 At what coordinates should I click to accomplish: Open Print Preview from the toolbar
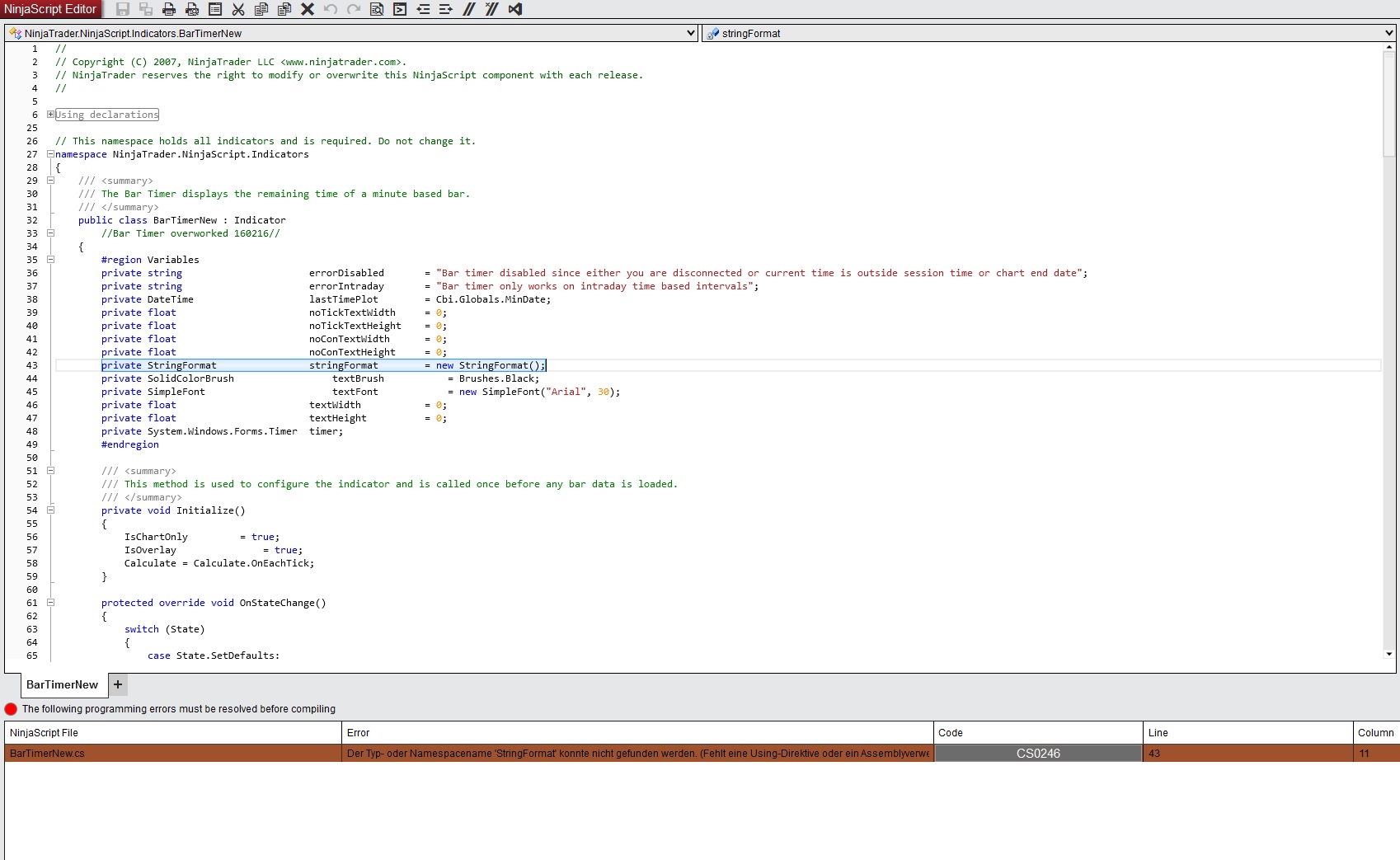pyautogui.click(x=192, y=9)
